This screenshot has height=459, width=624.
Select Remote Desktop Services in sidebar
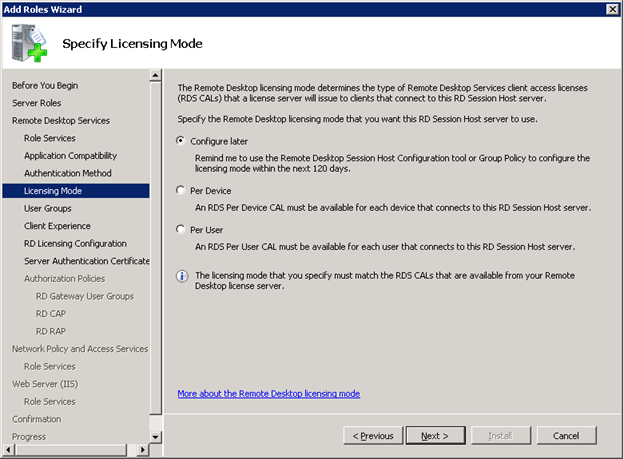[61, 121]
